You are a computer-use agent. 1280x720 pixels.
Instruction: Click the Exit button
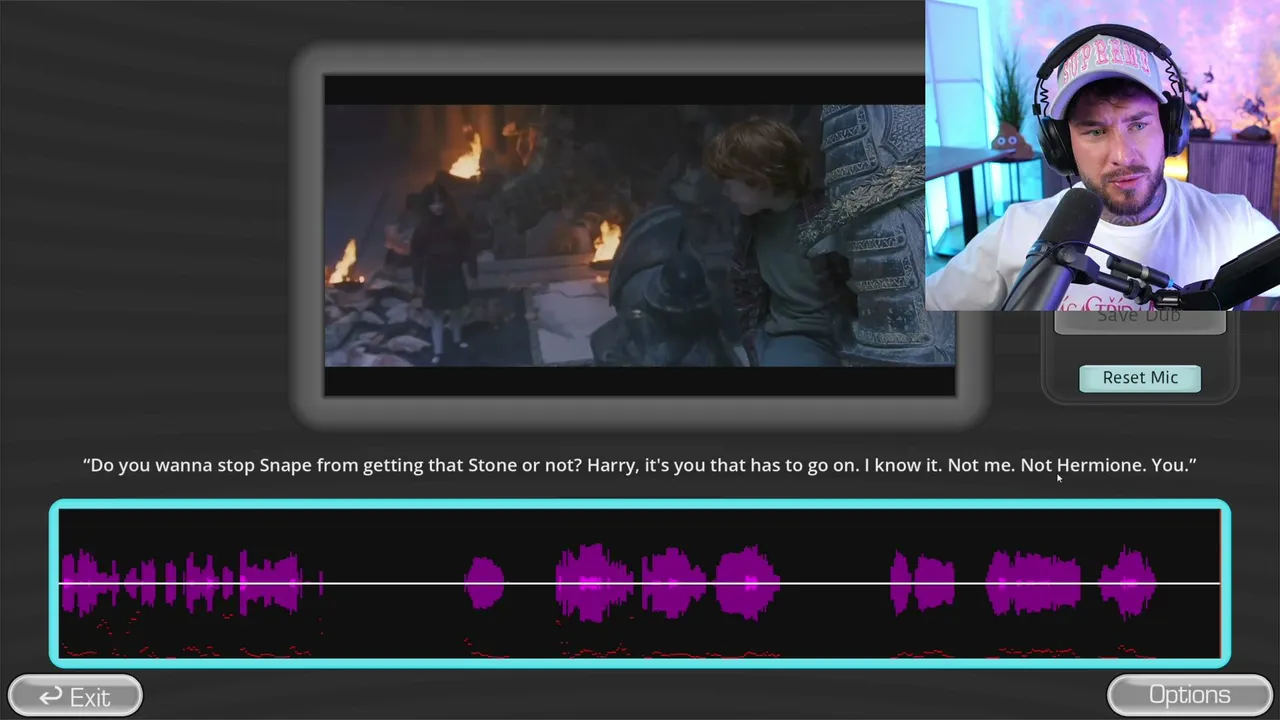click(x=75, y=696)
